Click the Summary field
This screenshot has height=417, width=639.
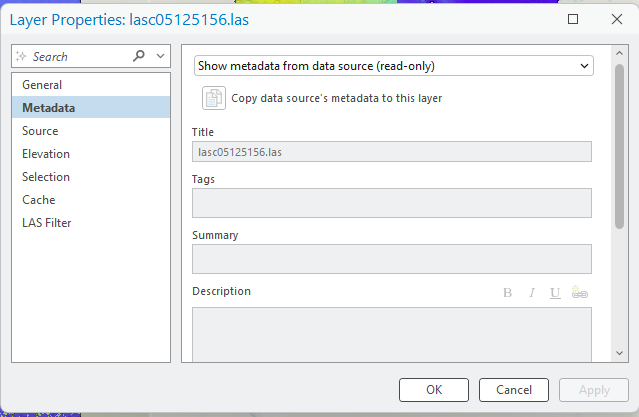point(392,259)
